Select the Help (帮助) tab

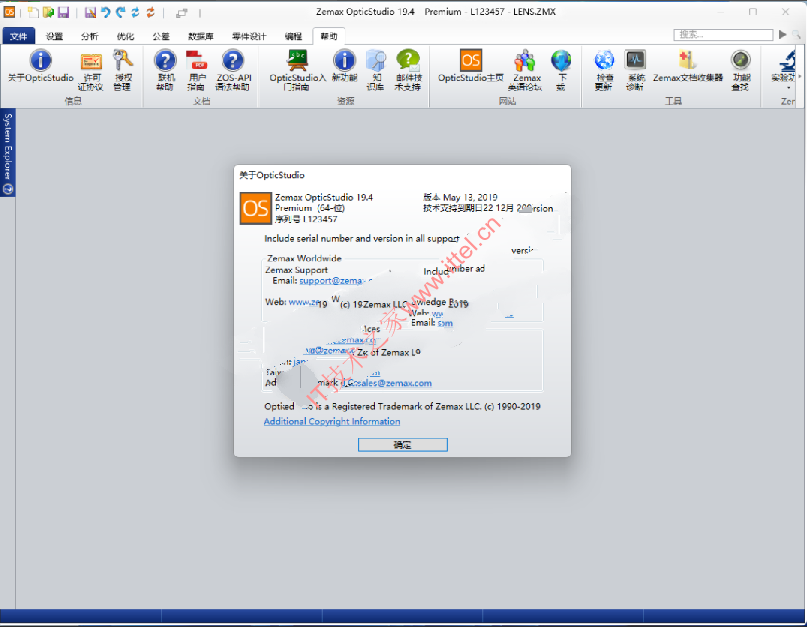coord(329,36)
